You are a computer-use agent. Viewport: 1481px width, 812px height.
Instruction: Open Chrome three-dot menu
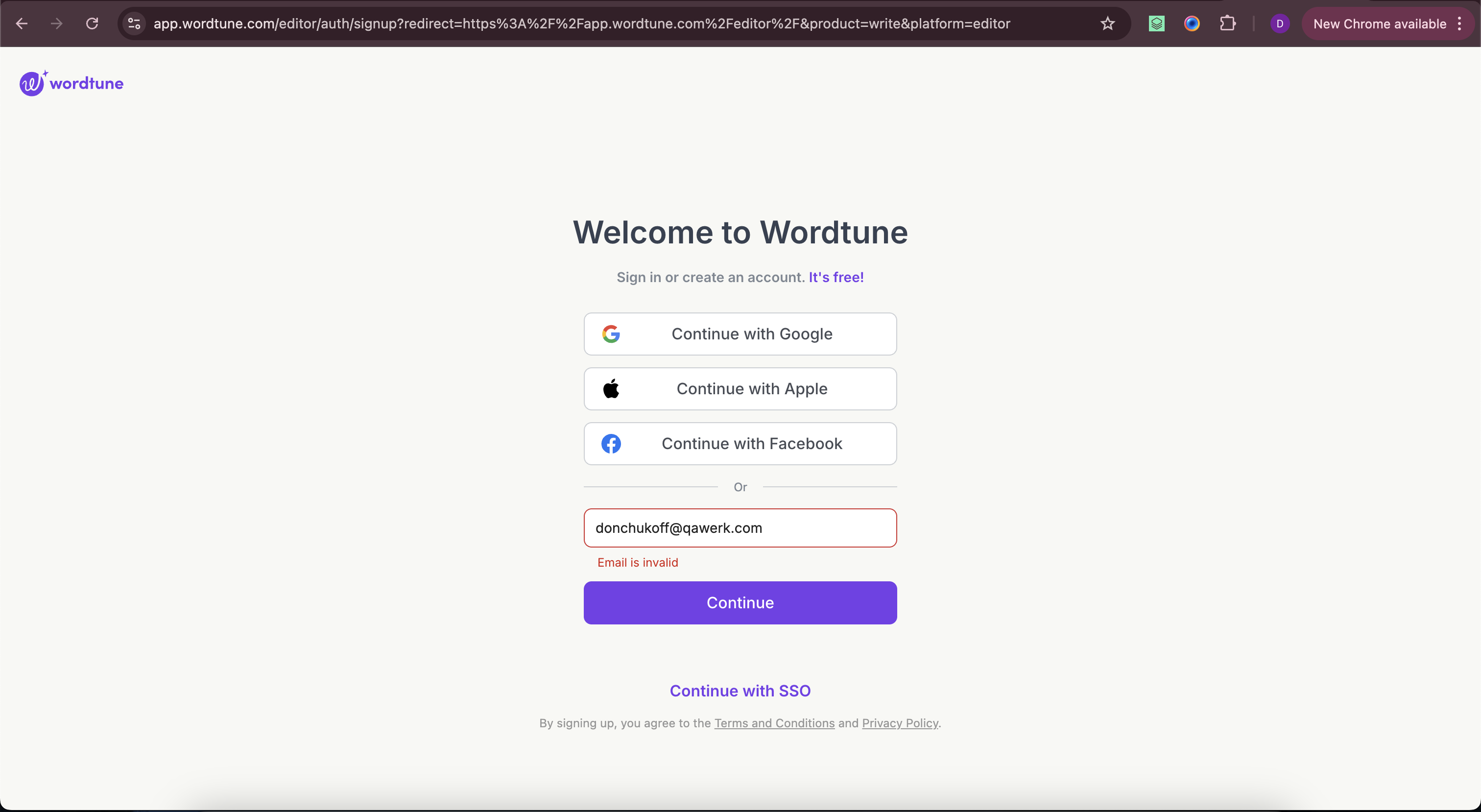1459,24
